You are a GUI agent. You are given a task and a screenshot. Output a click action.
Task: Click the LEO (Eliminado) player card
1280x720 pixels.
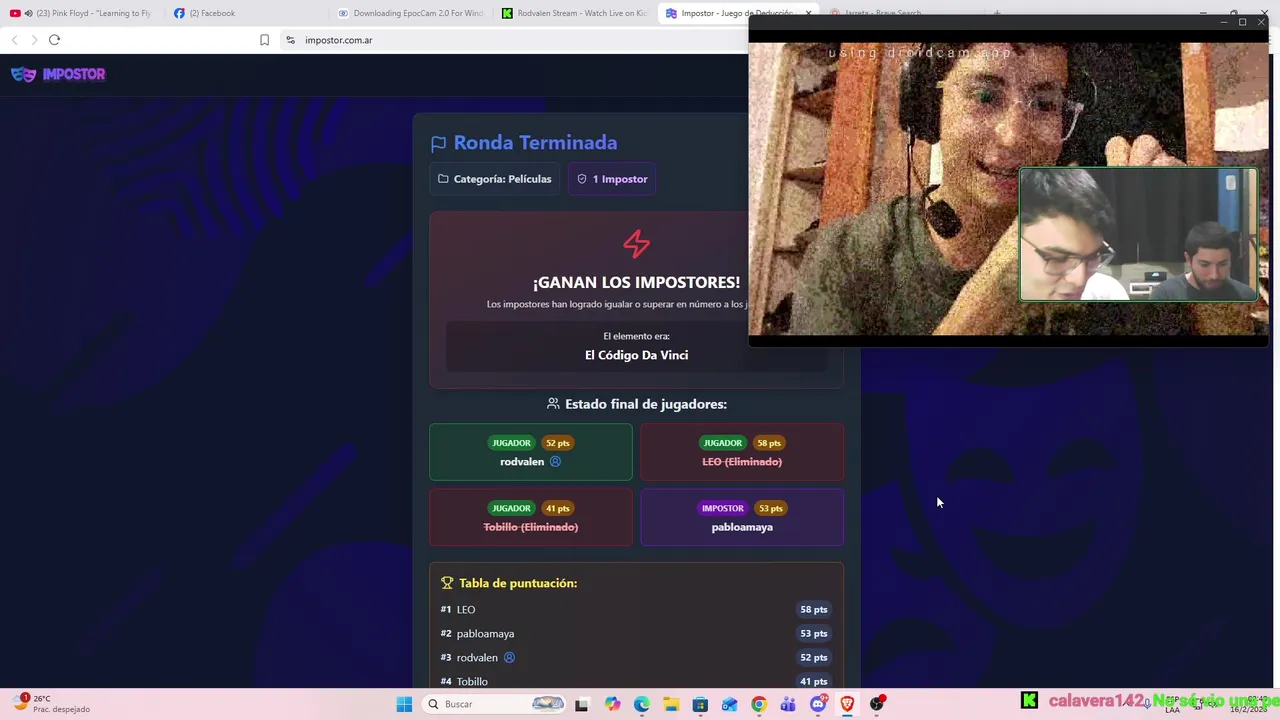click(742, 452)
